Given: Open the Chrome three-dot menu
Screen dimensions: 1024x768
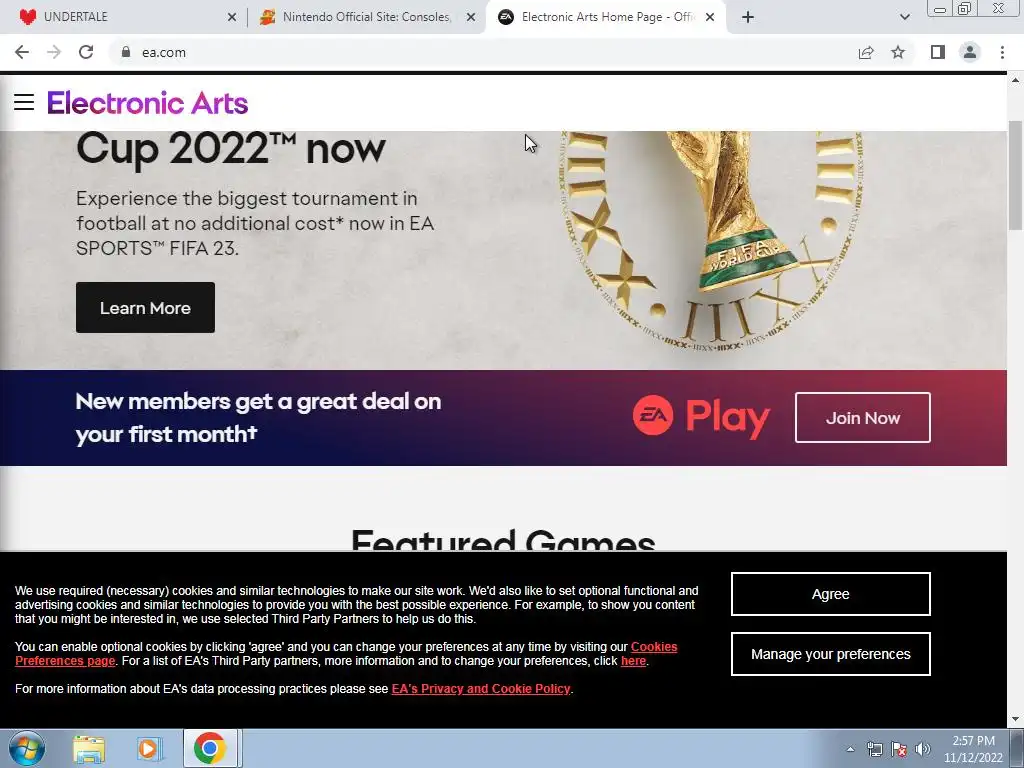Looking at the screenshot, I should (1002, 52).
